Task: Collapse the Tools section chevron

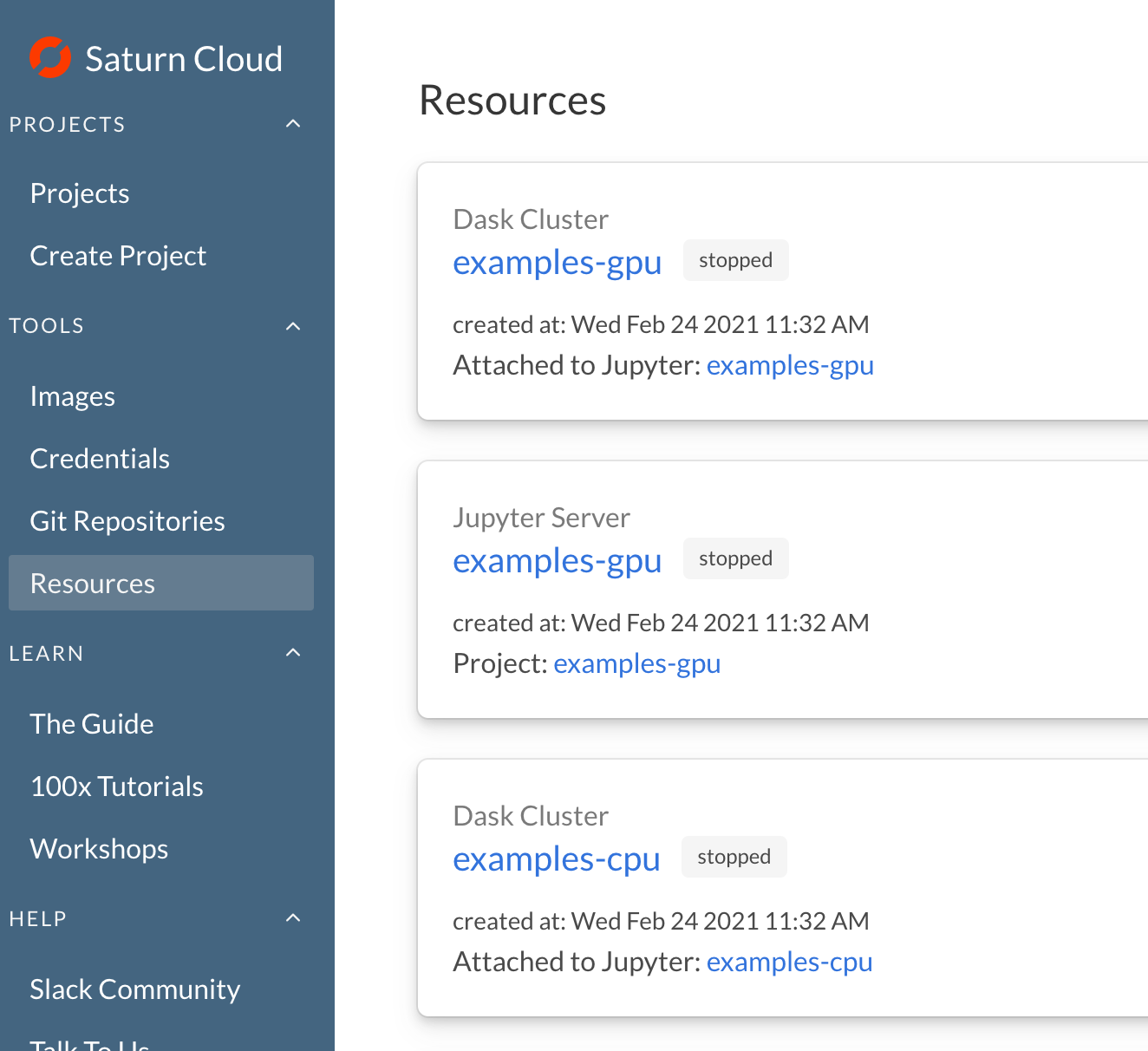Action: coord(293,326)
